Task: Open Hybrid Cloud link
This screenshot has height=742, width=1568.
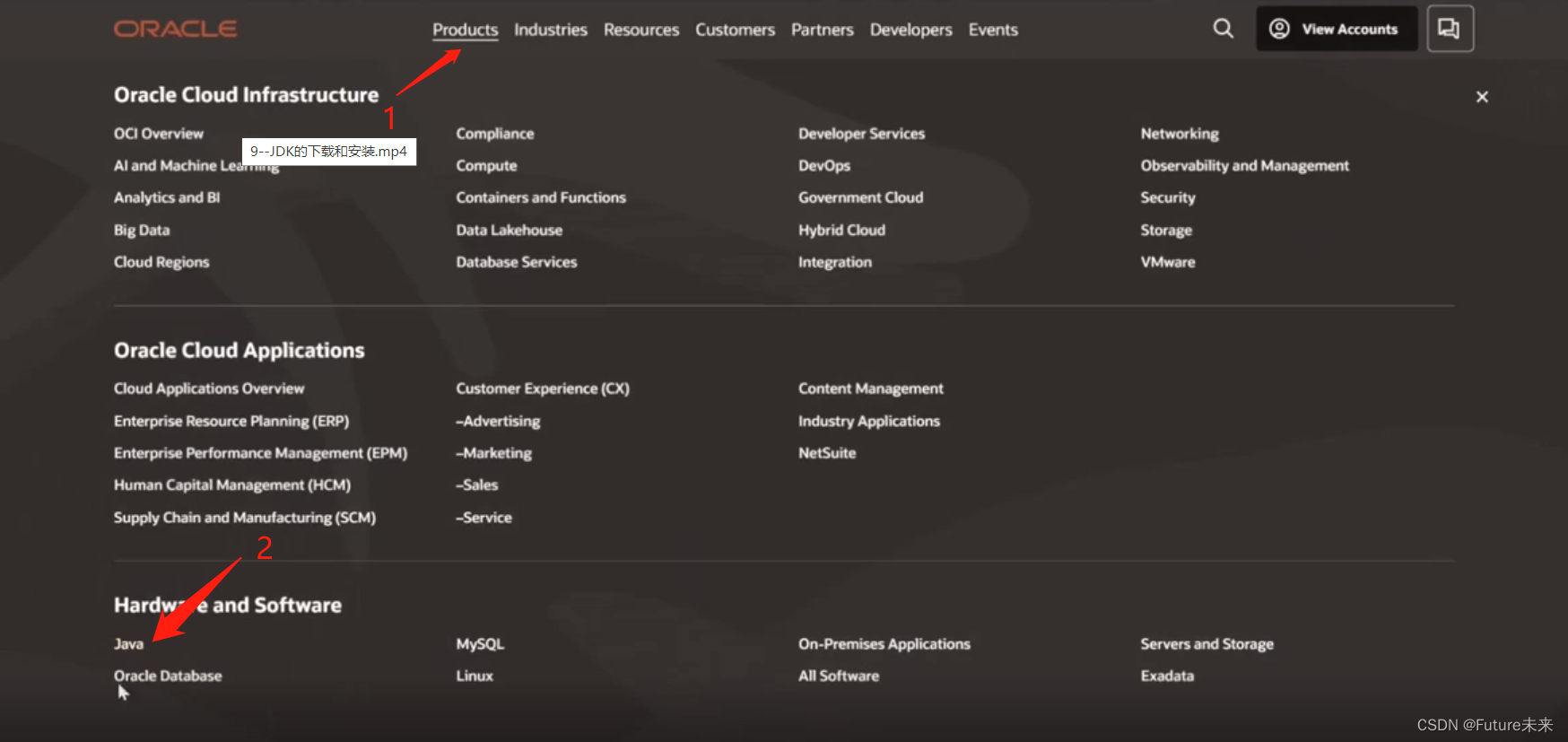Action: click(x=841, y=230)
